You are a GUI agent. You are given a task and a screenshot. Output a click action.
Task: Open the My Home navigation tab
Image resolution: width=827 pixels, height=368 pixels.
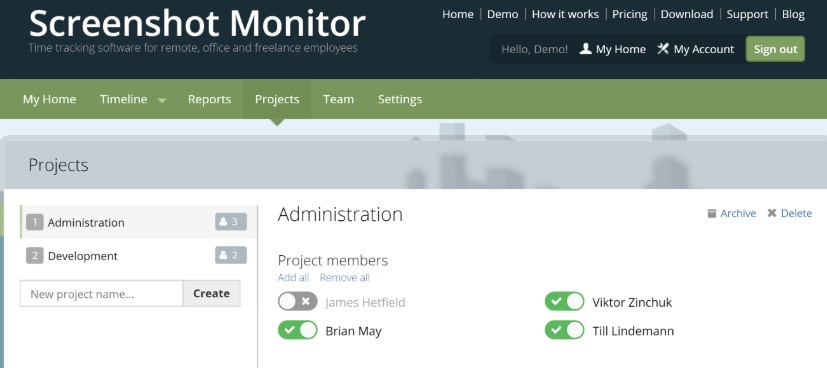point(49,99)
